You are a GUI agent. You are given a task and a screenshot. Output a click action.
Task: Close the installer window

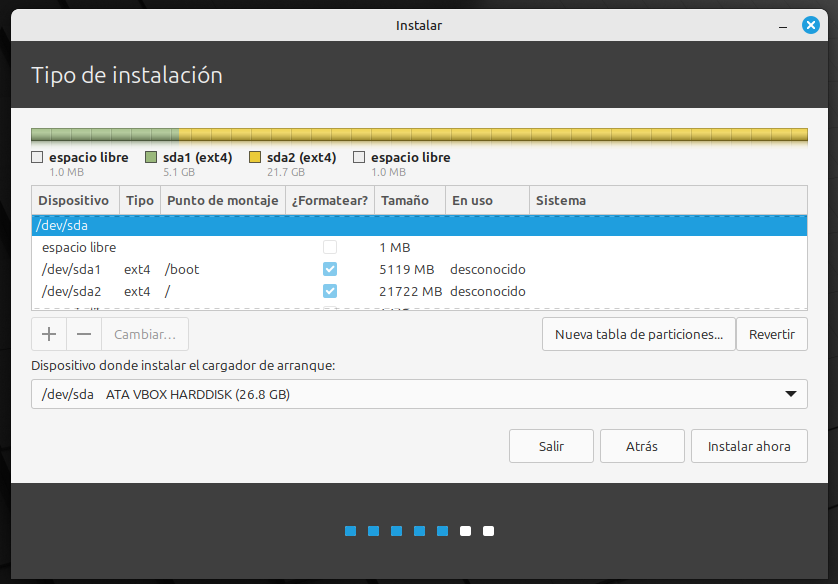[x=811, y=25]
